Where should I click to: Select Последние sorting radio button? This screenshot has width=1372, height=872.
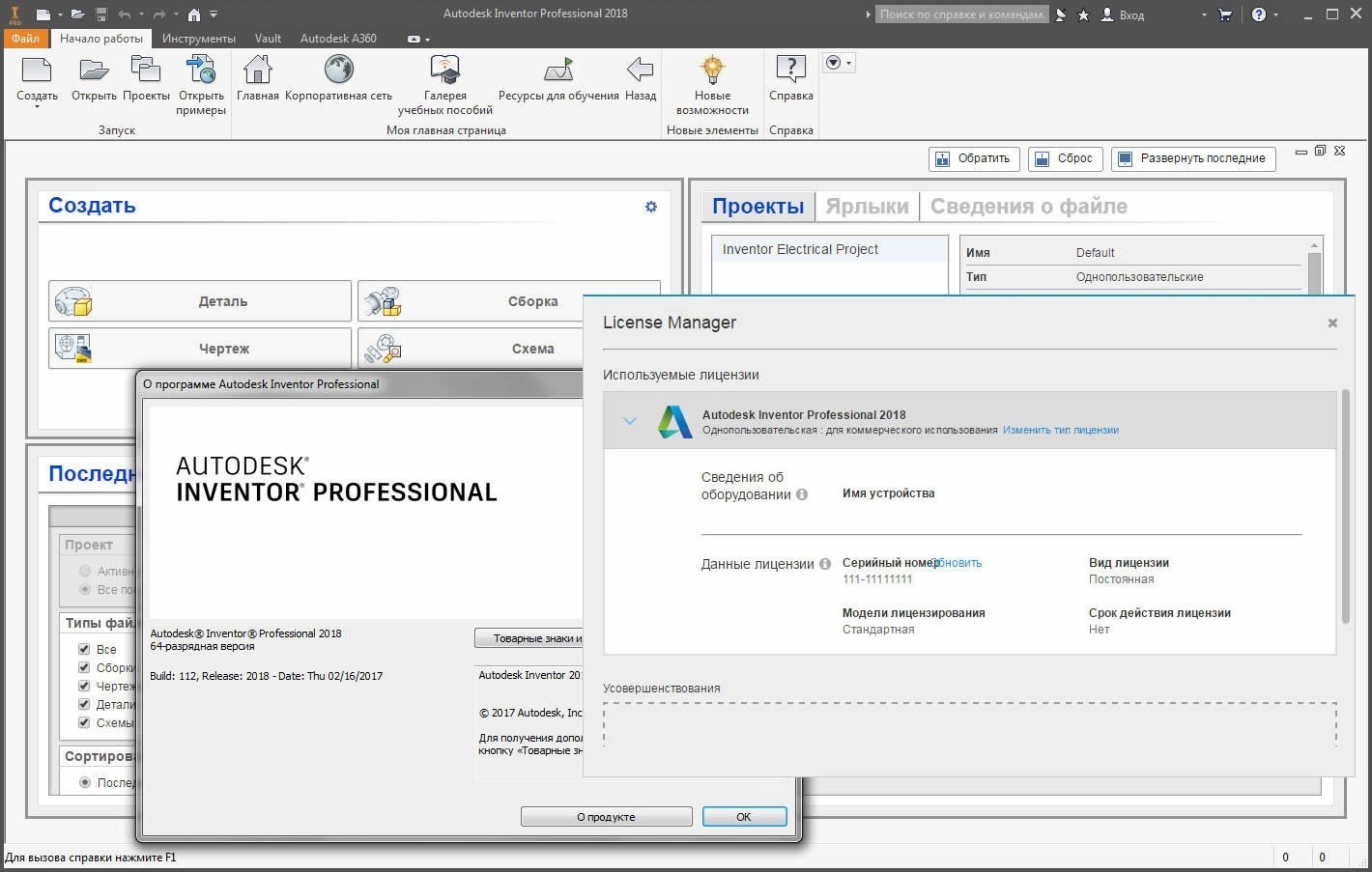(x=85, y=782)
